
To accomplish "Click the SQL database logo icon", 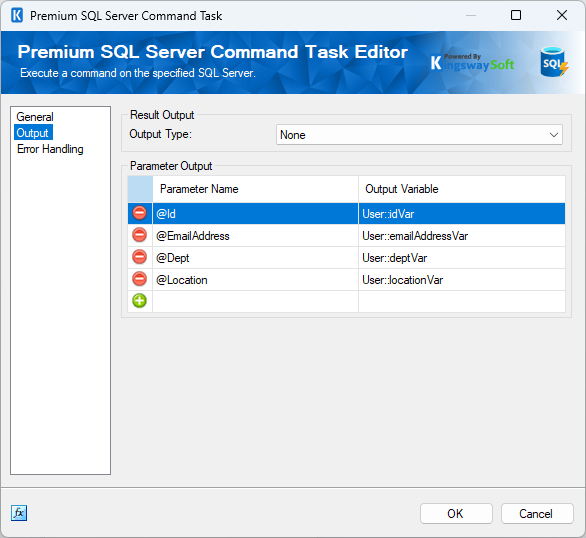I will (553, 62).
